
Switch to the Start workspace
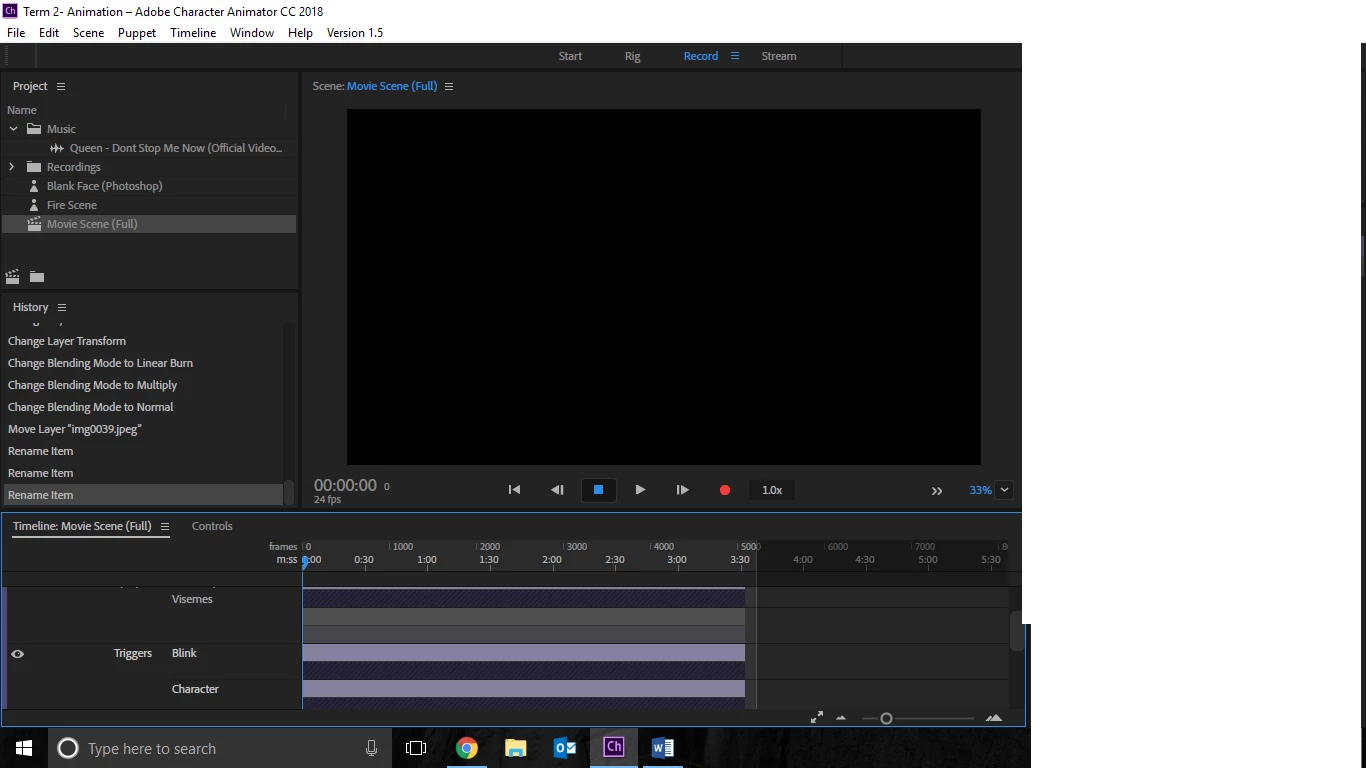click(x=570, y=56)
